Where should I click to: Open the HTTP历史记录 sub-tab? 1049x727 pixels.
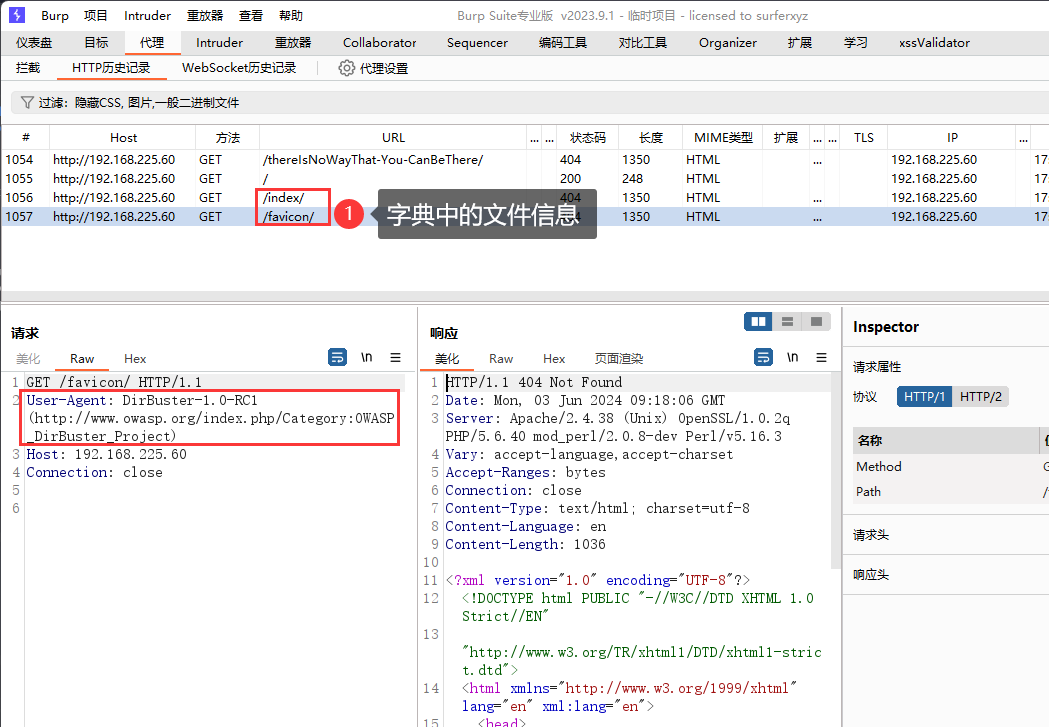click(111, 68)
